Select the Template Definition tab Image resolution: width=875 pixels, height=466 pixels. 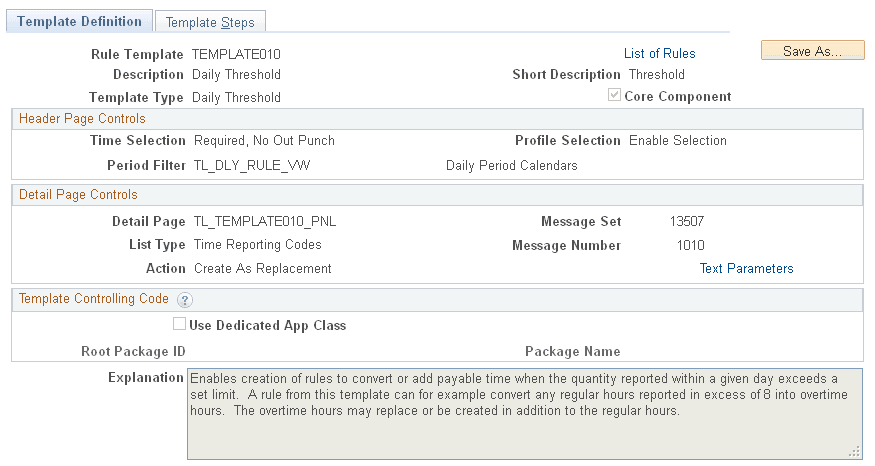[x=79, y=21]
